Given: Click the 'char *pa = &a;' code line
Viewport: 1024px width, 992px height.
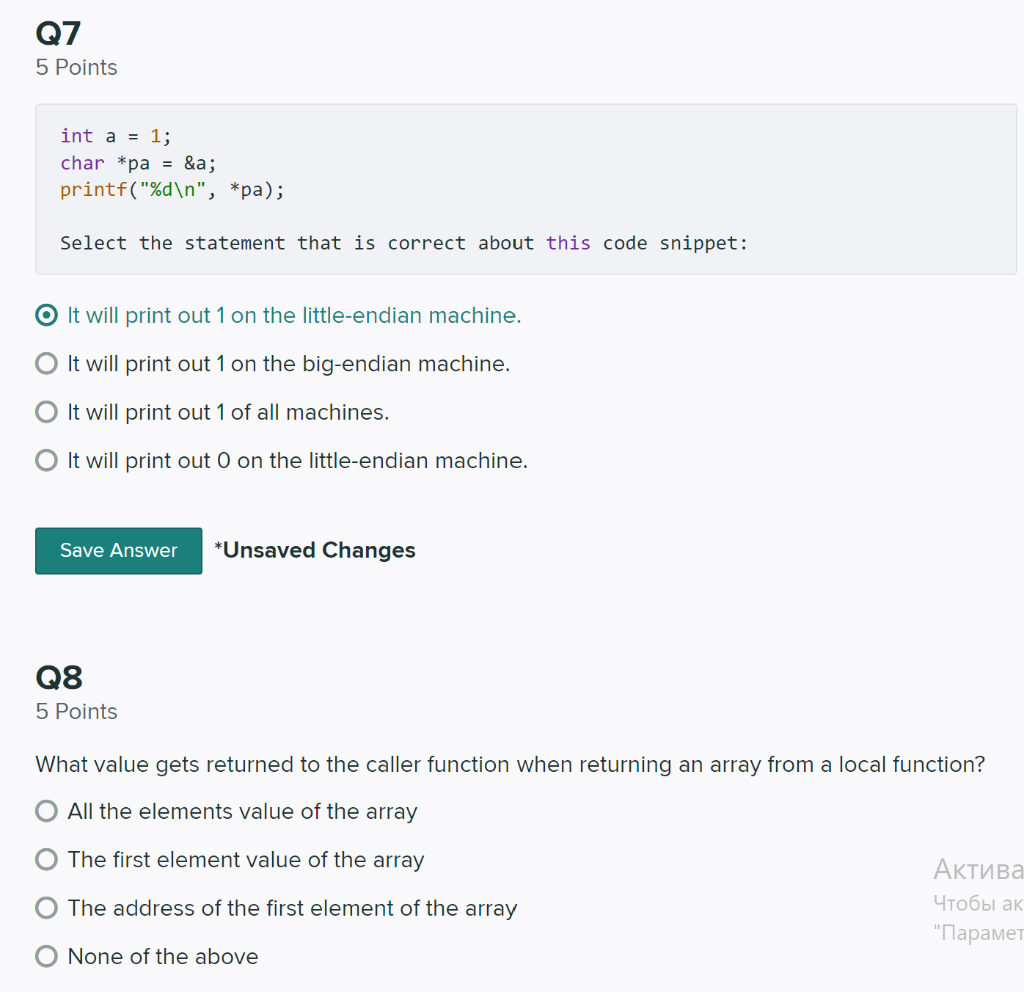Looking at the screenshot, I should 138,163.
